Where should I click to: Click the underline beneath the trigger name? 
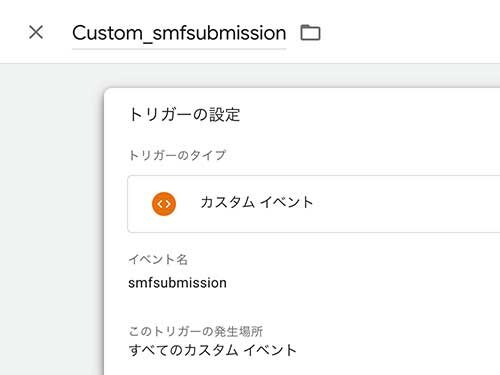click(x=179, y=49)
